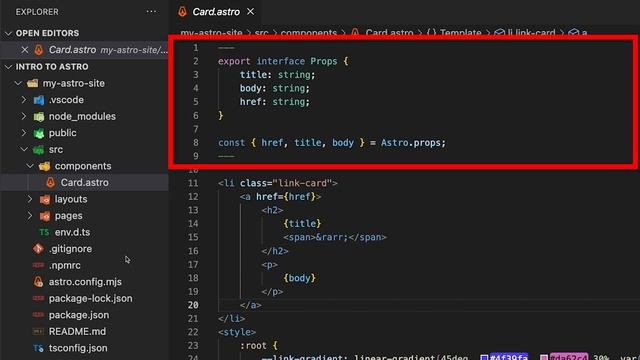Collapse the OPEN EDITORS section
The height and width of the screenshot is (360, 640).
[x=8, y=33]
